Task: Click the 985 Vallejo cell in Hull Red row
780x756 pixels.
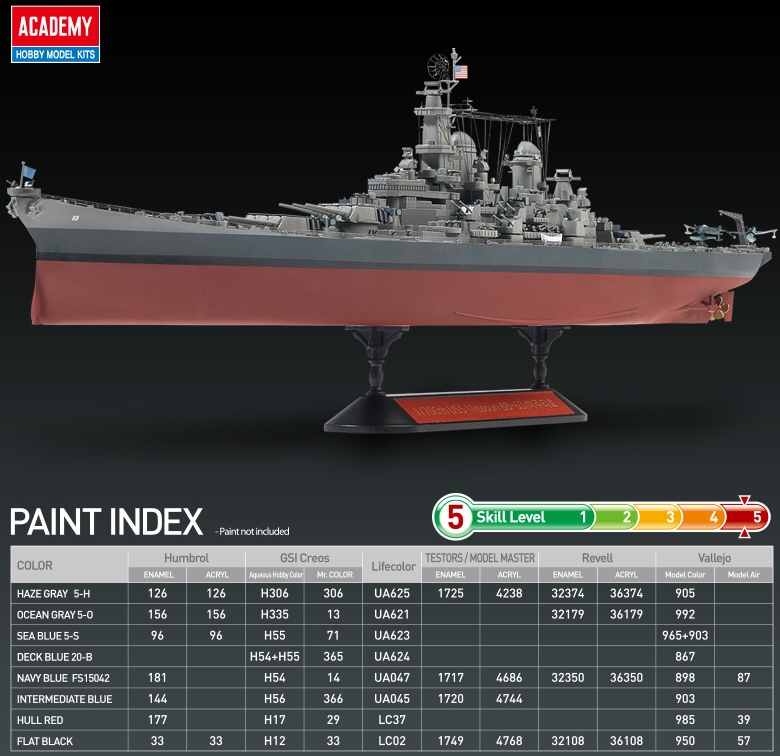Action: pos(685,720)
